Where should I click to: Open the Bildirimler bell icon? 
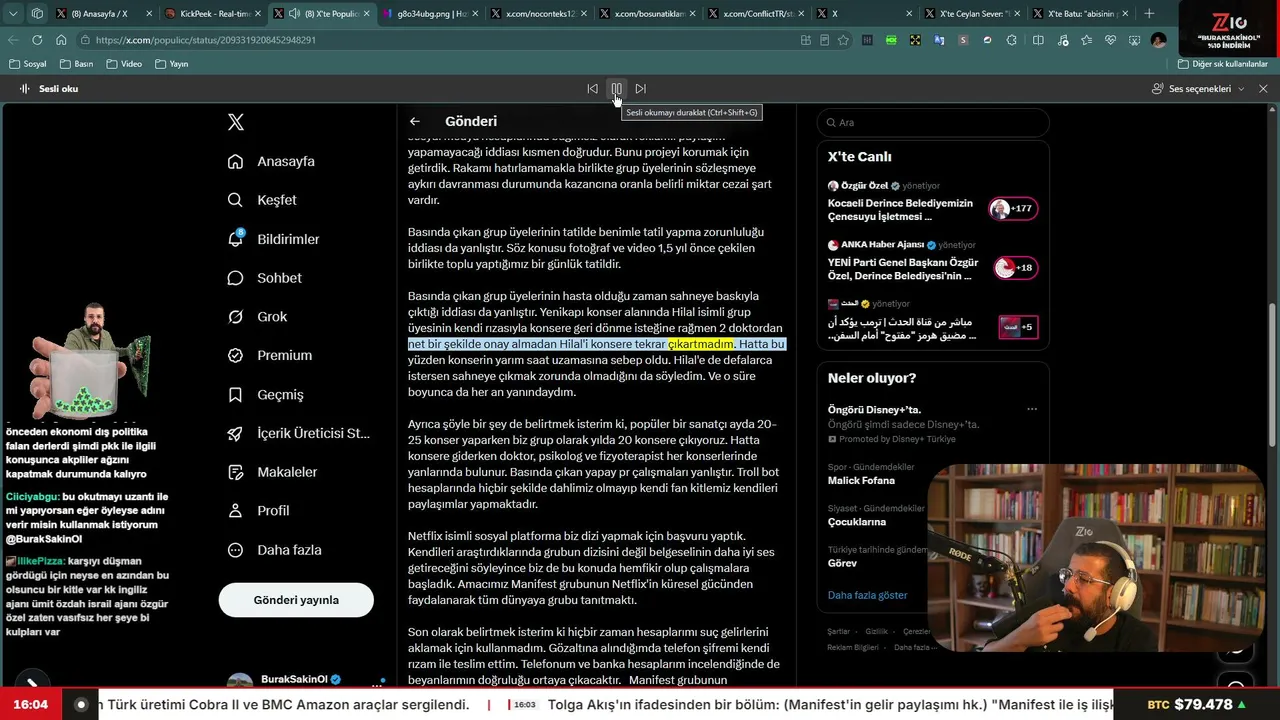click(235, 239)
